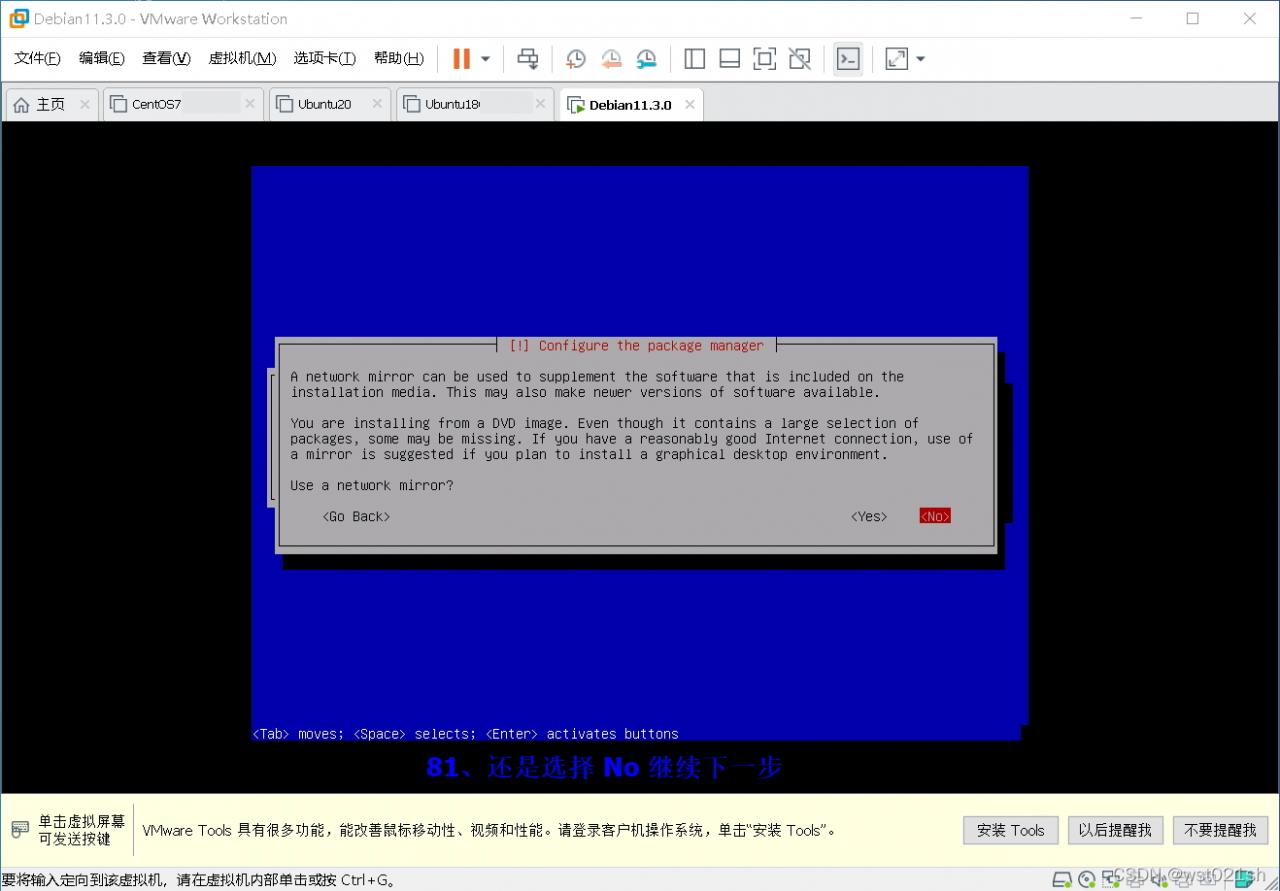Open the 帮助(H) menu
Screen dimensions: 1280x891
[399, 58]
